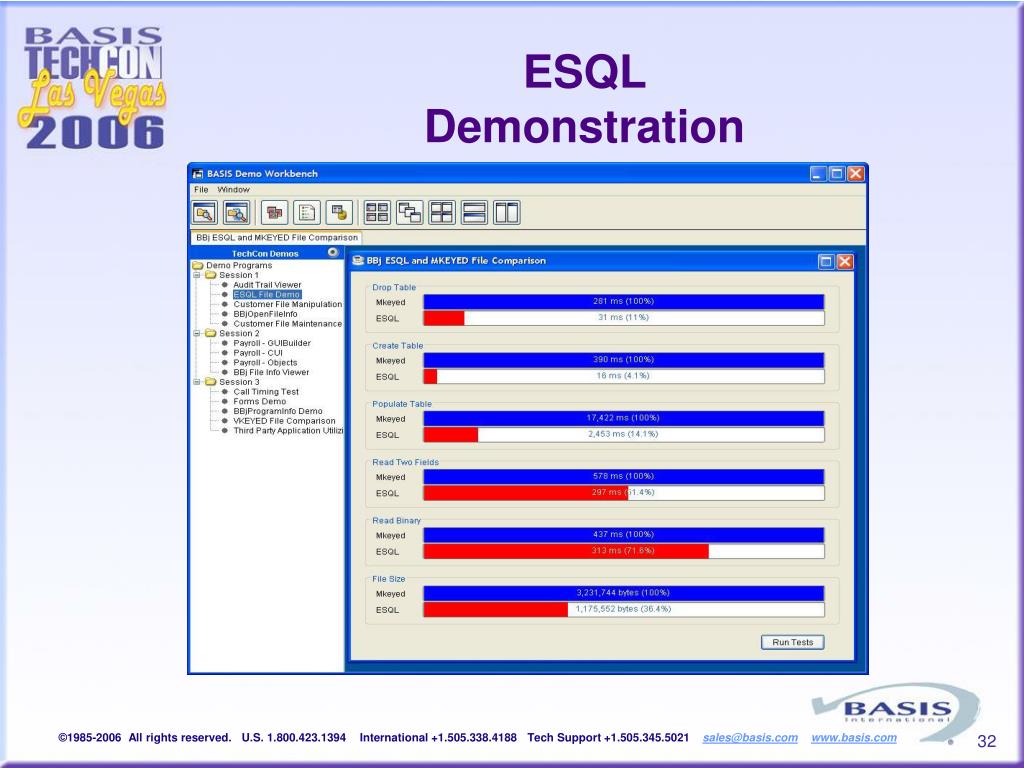Select BBjOpenFileInfo in the tree
The image size is (1024, 768).
(265, 314)
